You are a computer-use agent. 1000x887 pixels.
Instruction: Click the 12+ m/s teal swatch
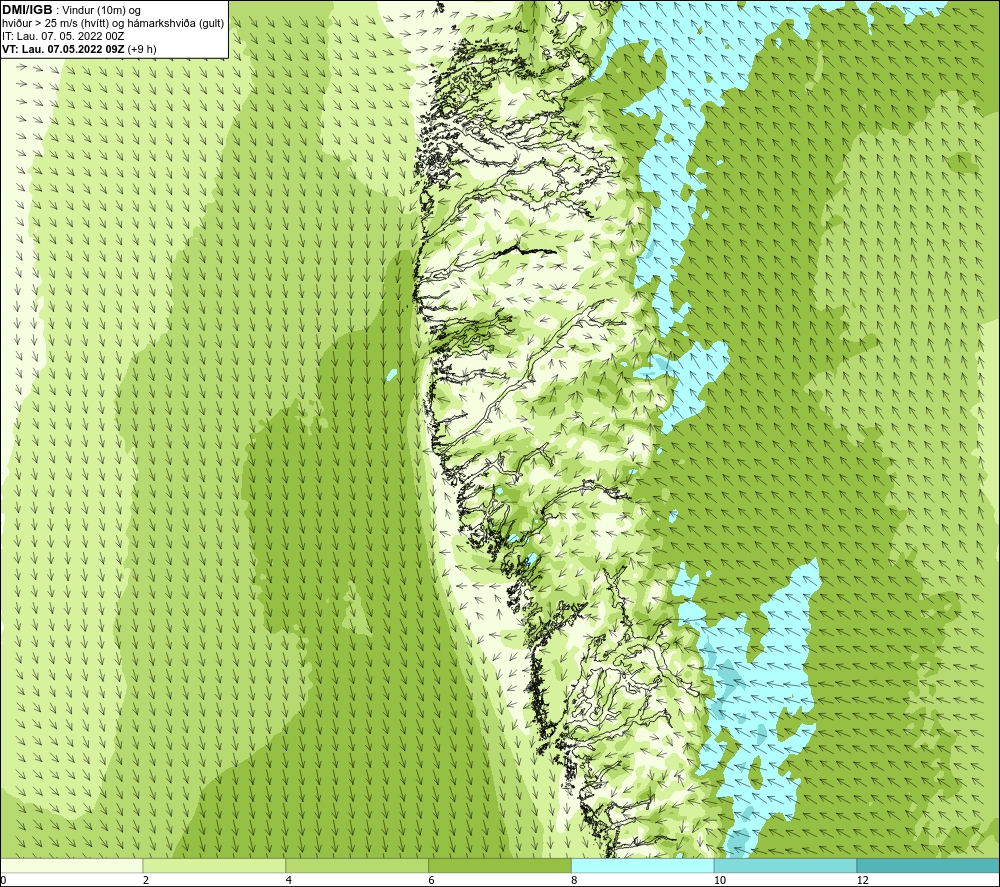click(x=929, y=865)
